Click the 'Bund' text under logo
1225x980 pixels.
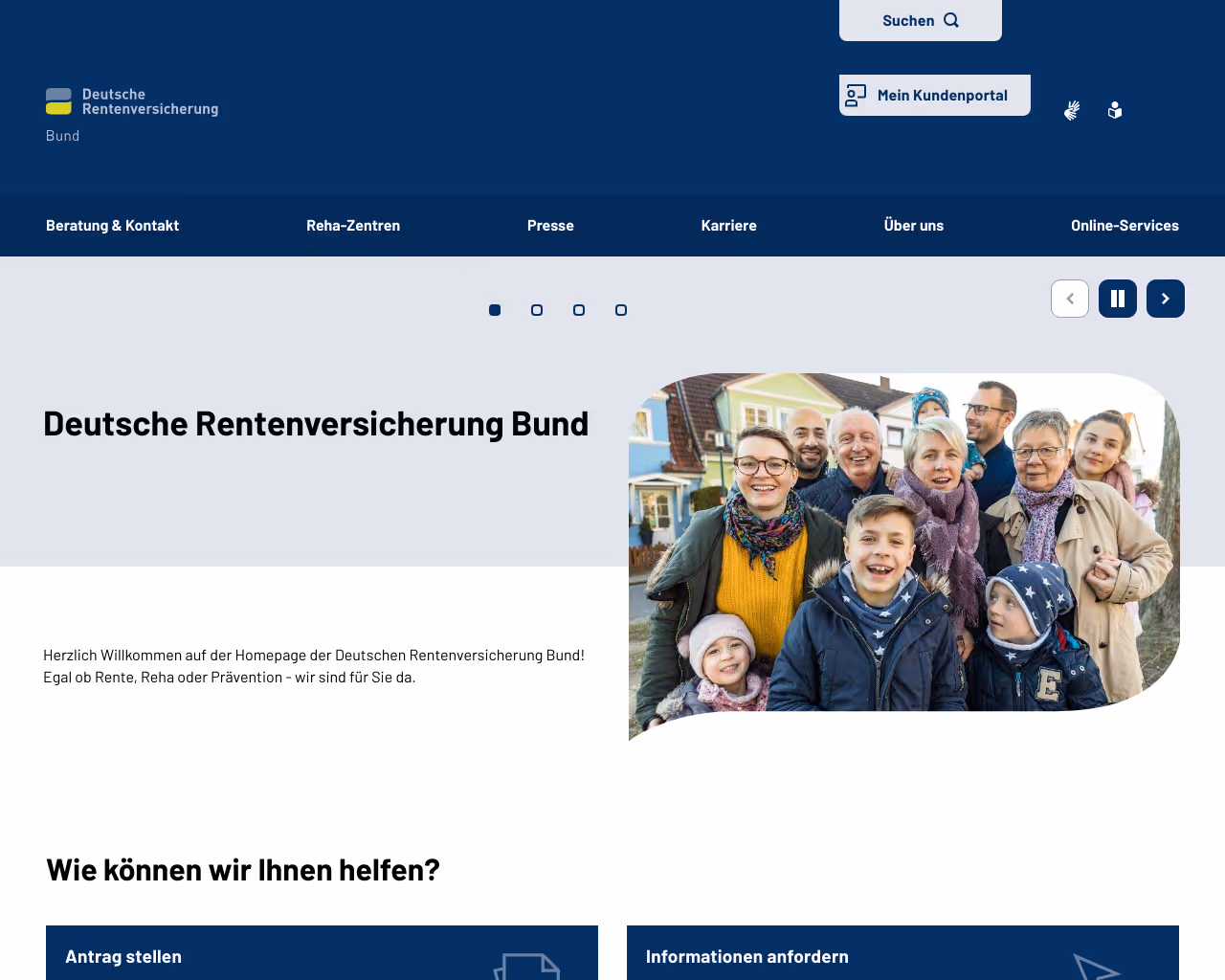[63, 136]
